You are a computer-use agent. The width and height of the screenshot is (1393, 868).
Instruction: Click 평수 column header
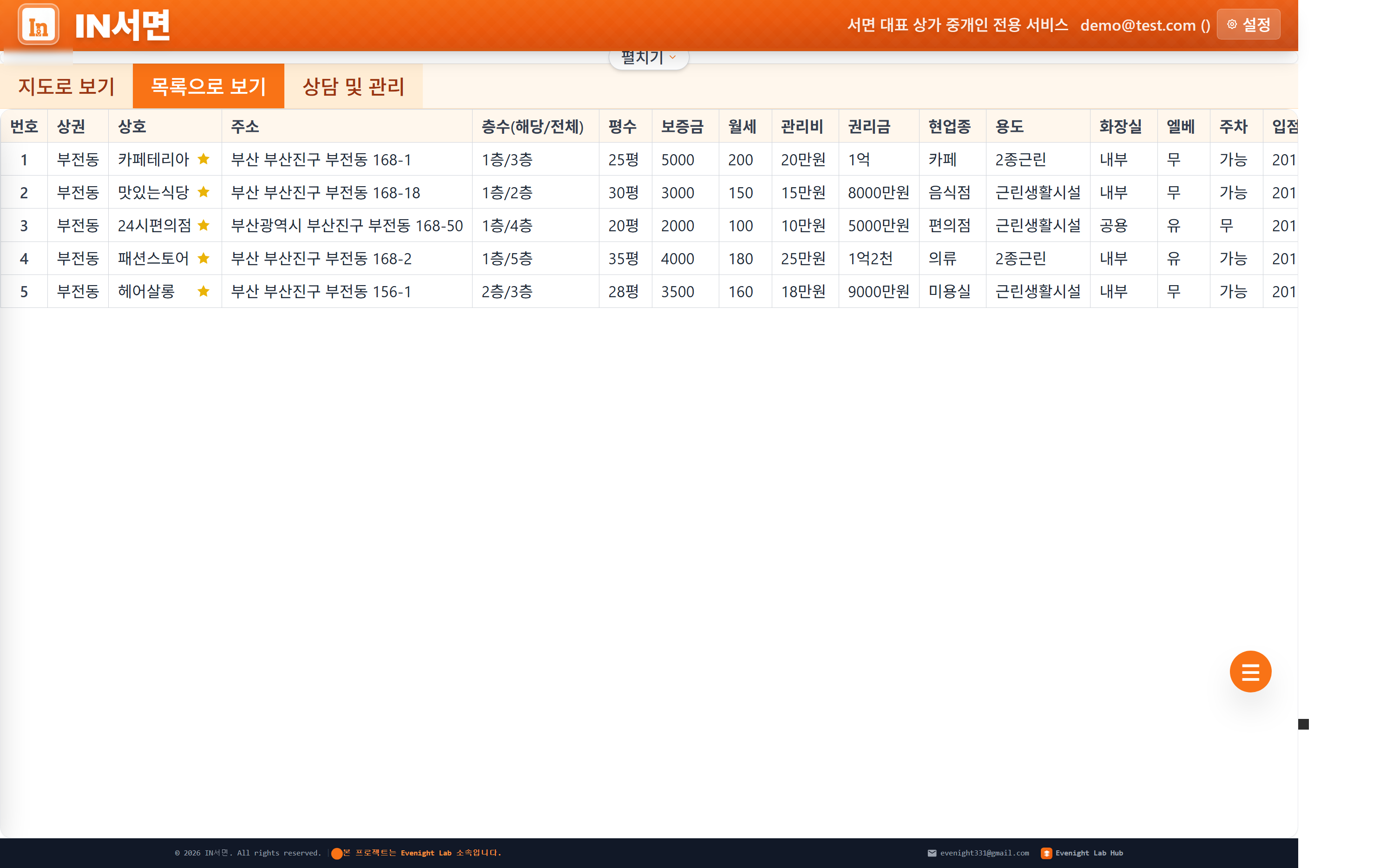[626, 126]
